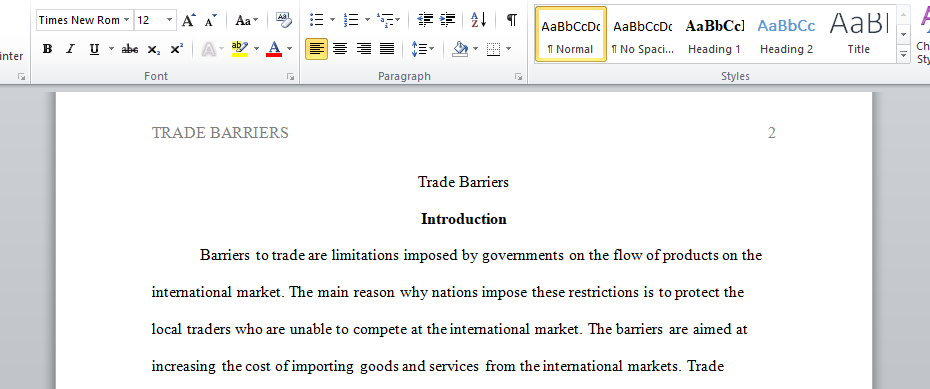Toggle Strikethrough formatting
930x389 pixels.
pos(129,49)
